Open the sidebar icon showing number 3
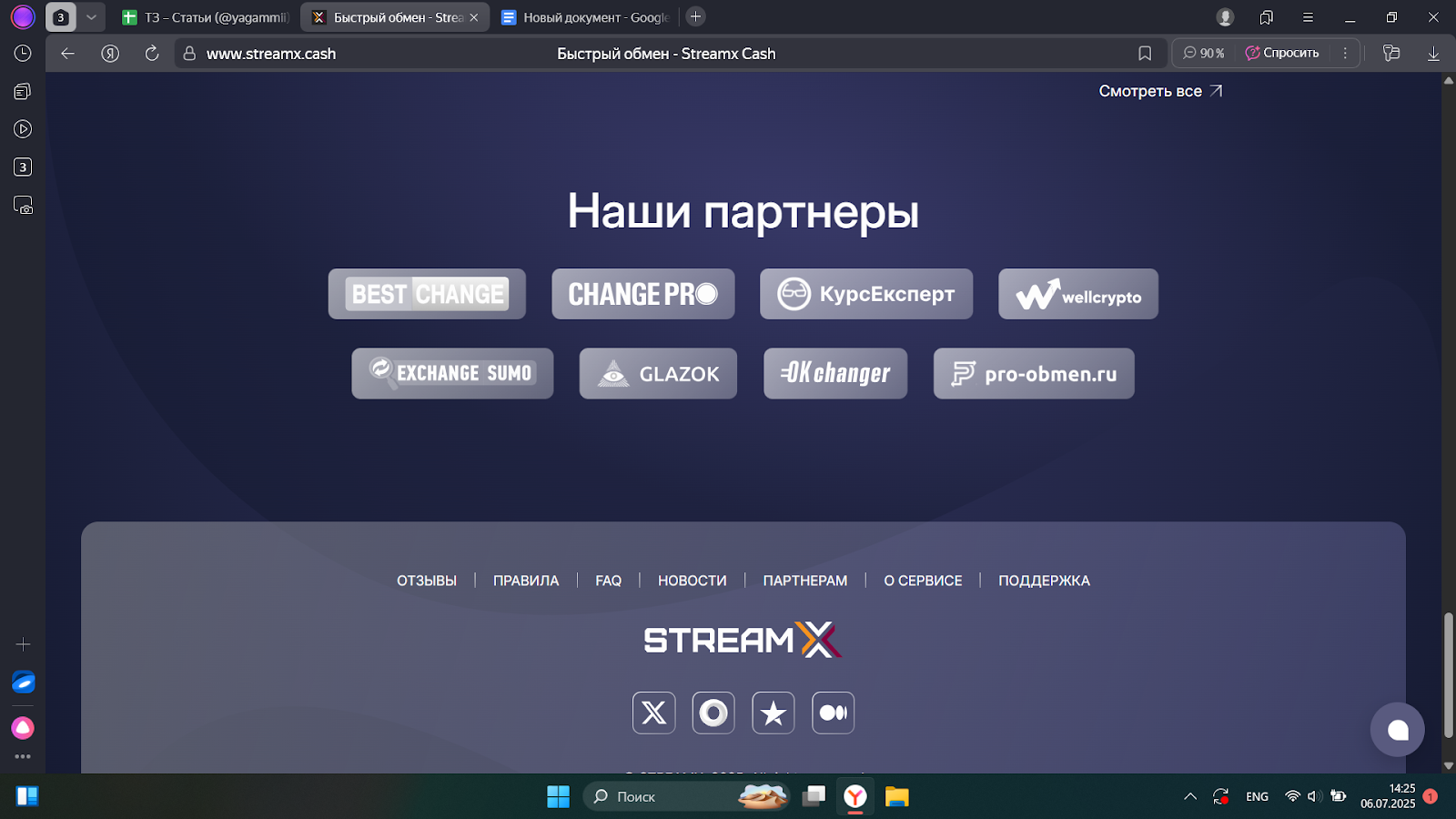The image size is (1456, 819). click(x=23, y=167)
